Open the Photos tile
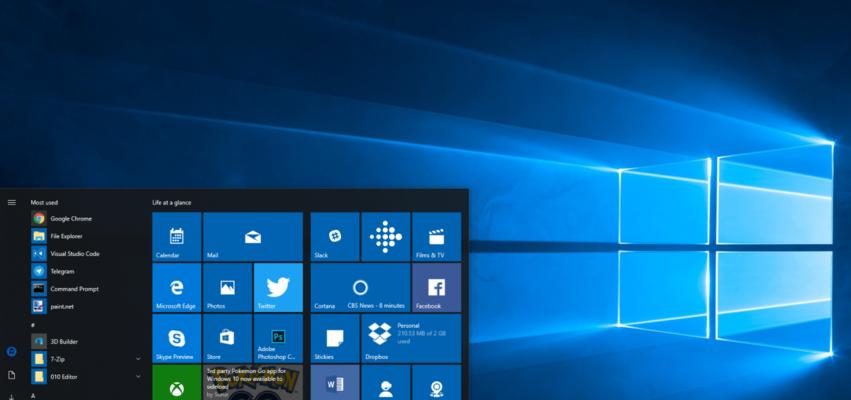The width and height of the screenshot is (851, 400). click(227, 288)
